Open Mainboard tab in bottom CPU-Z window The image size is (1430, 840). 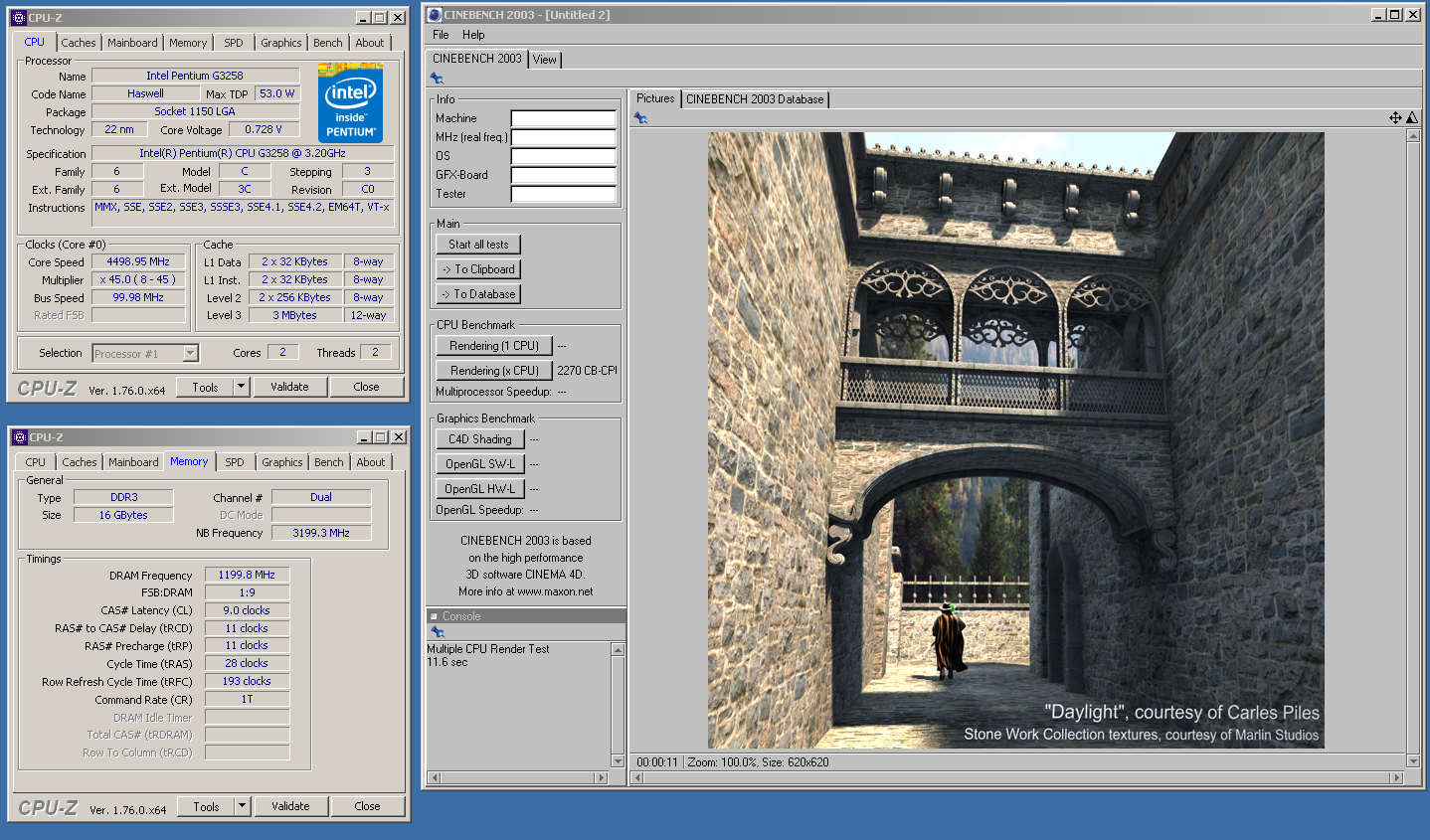click(133, 462)
